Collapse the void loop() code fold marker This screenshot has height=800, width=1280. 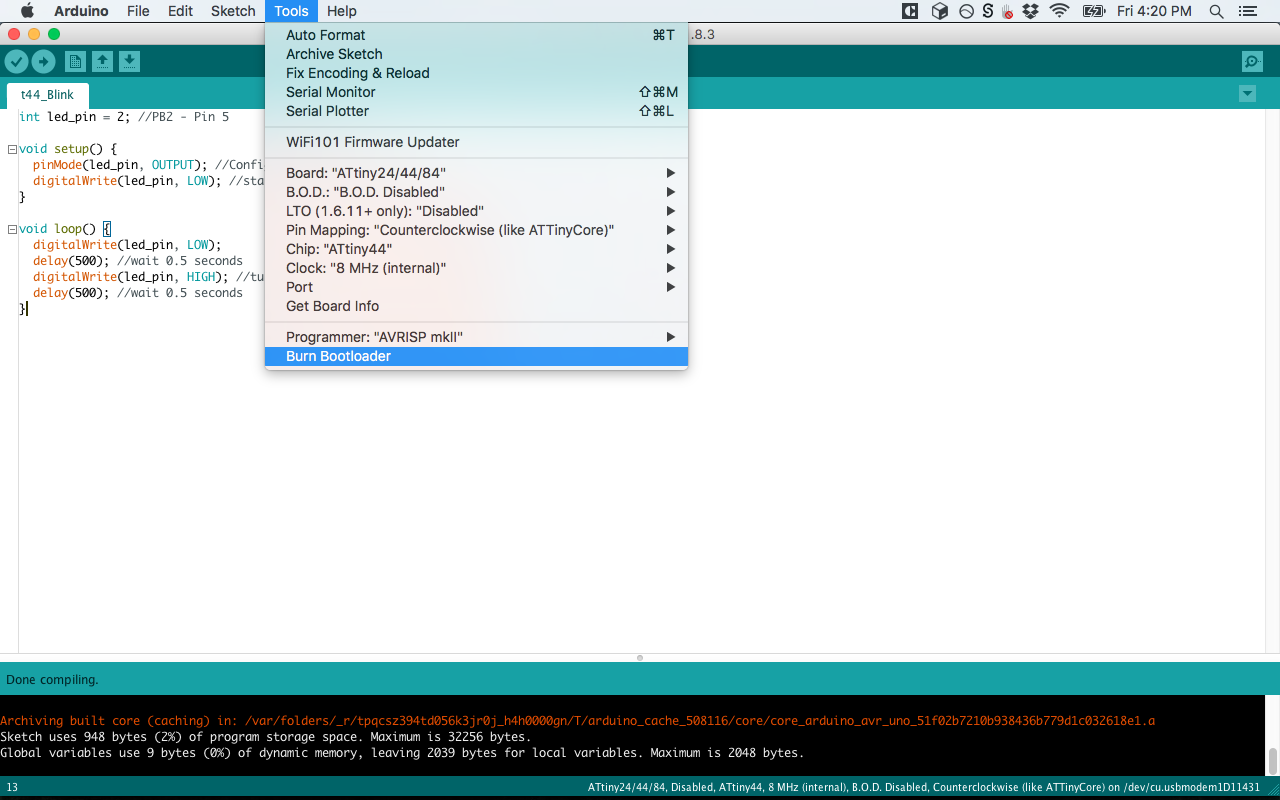coord(11,229)
